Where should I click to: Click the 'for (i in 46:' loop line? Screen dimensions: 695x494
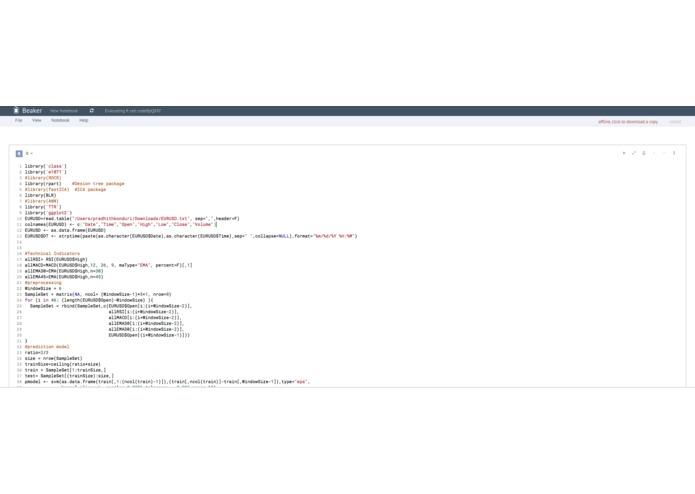[x=89, y=300]
